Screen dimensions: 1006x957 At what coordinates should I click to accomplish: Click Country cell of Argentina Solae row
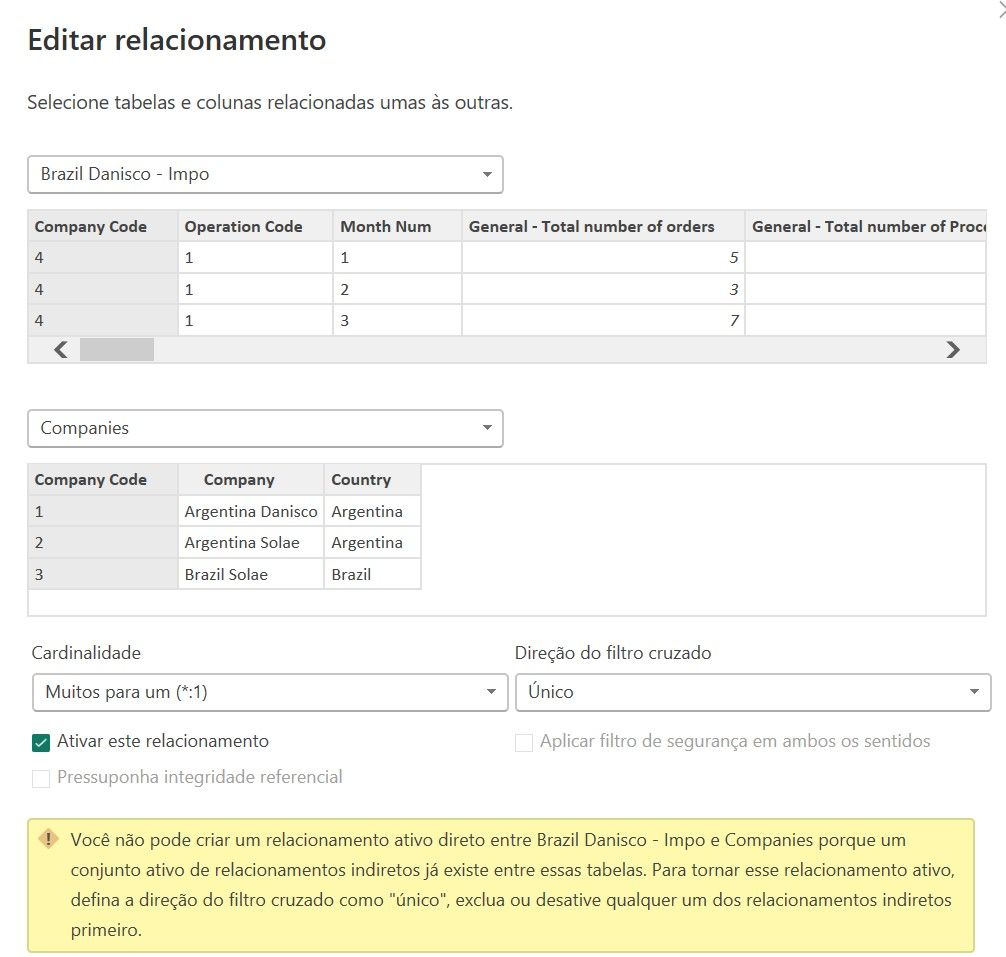[372, 543]
